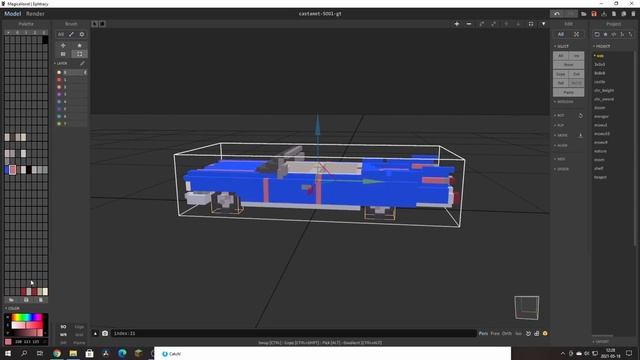The width and height of the screenshot is (640, 360).
Task: Click the Cut button
Action: pyautogui.click(x=576, y=74)
